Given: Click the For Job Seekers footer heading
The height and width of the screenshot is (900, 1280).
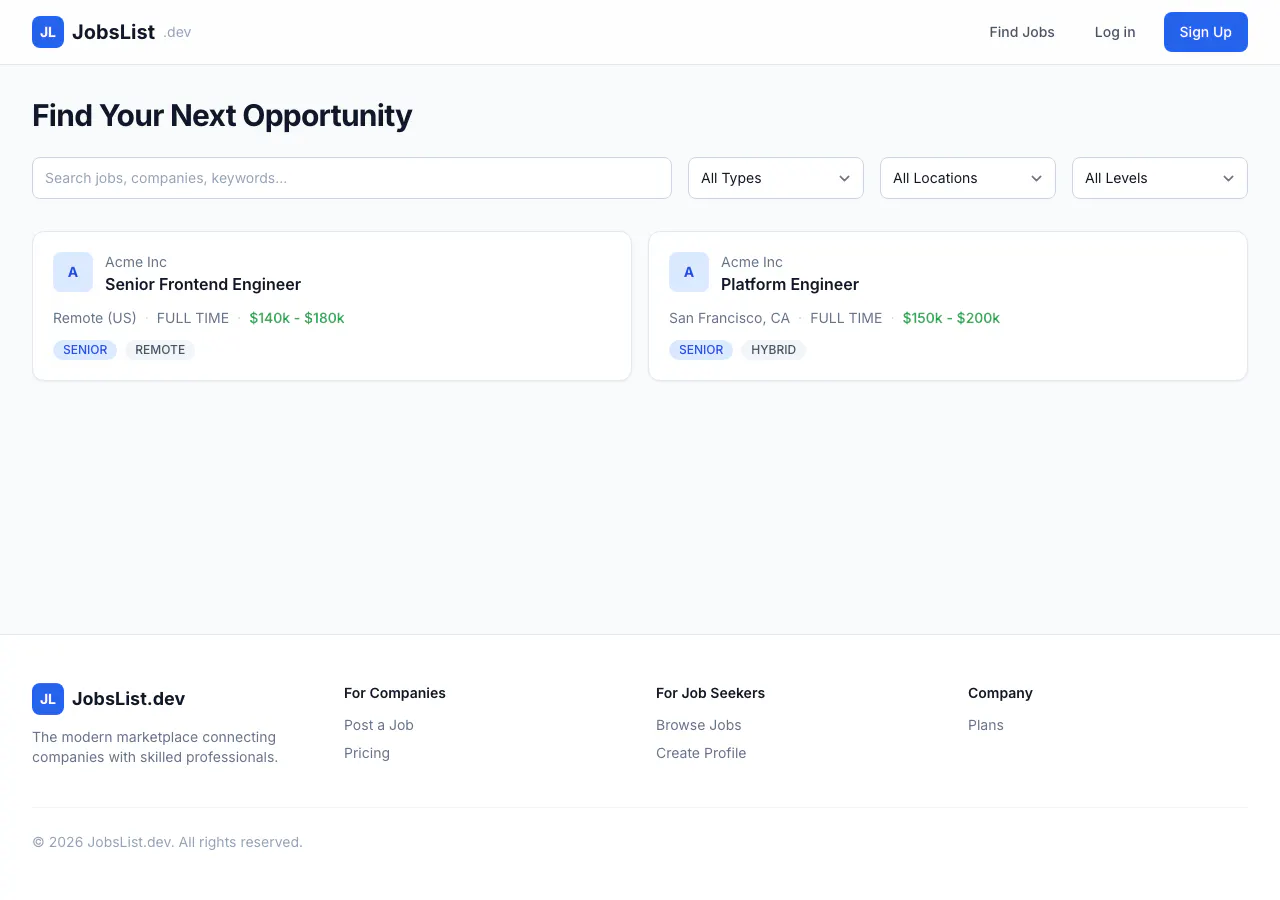Looking at the screenshot, I should click(x=710, y=693).
